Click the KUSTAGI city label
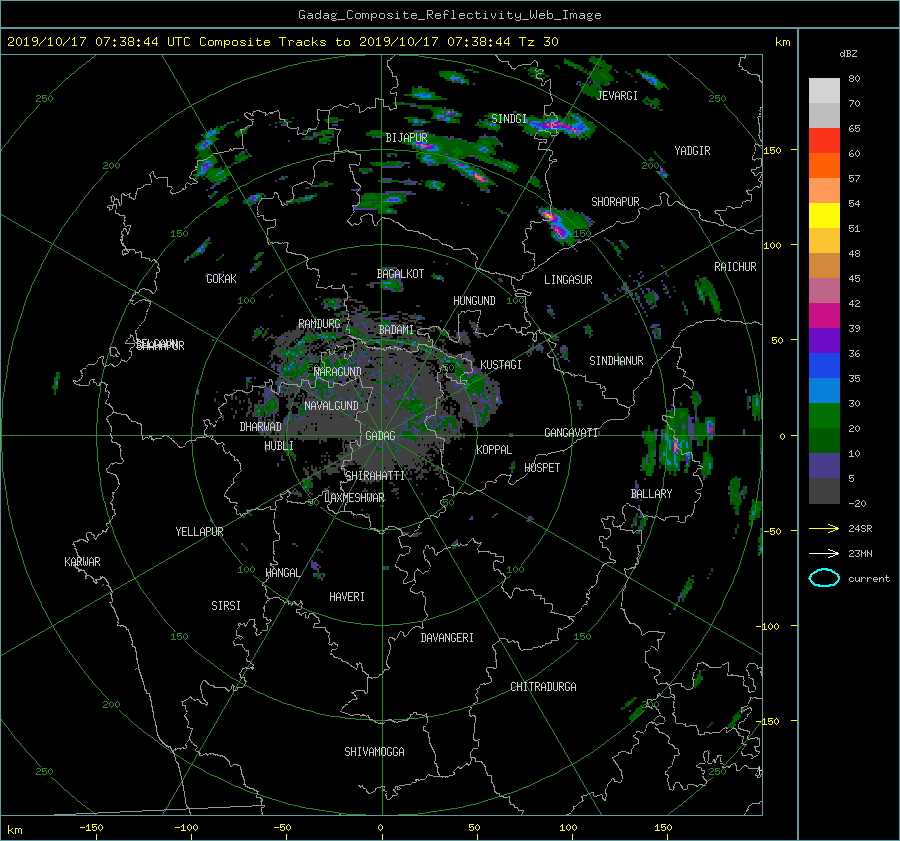Viewport: 900px width, 841px height. pyautogui.click(x=501, y=365)
